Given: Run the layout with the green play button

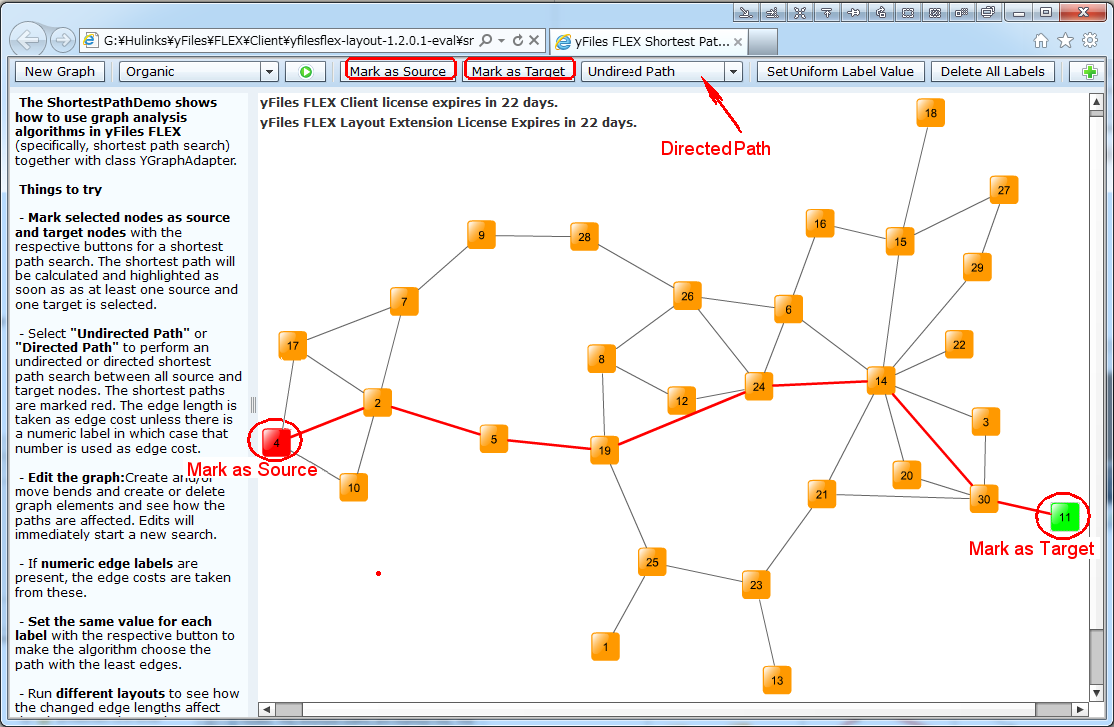Looking at the screenshot, I should (x=305, y=72).
